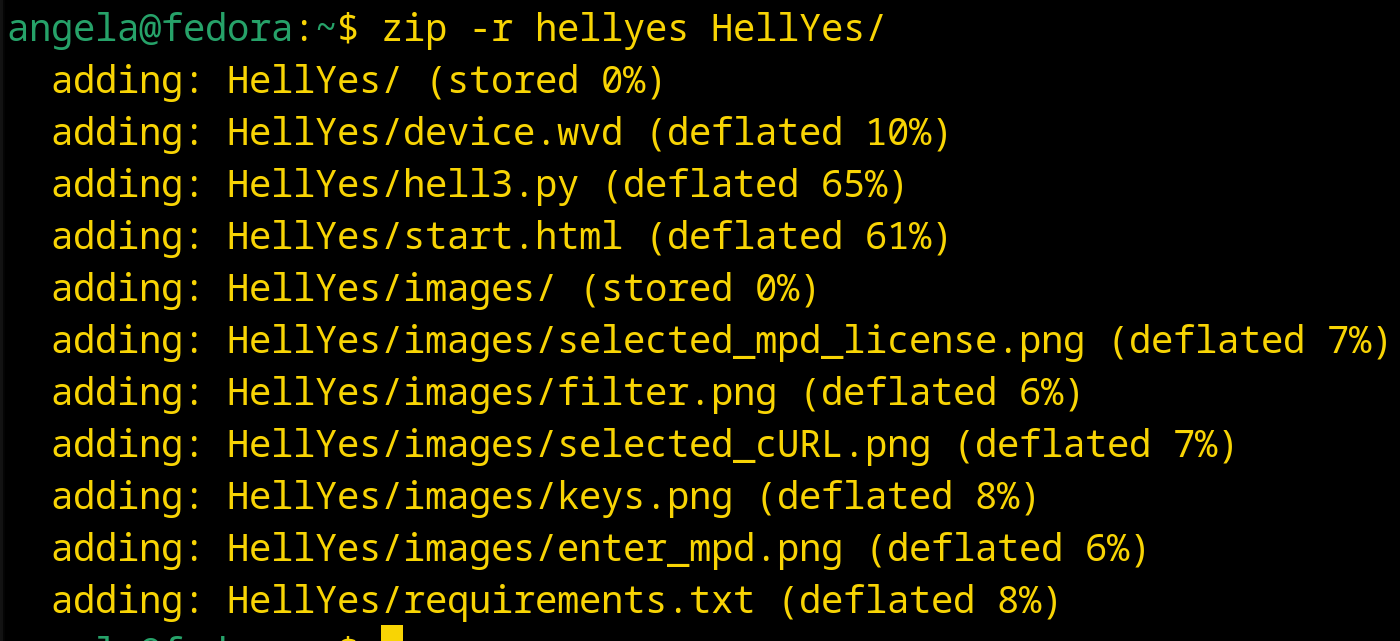Click the HellYes/ argument in the command
The image size is (1400, 641).
[798, 29]
